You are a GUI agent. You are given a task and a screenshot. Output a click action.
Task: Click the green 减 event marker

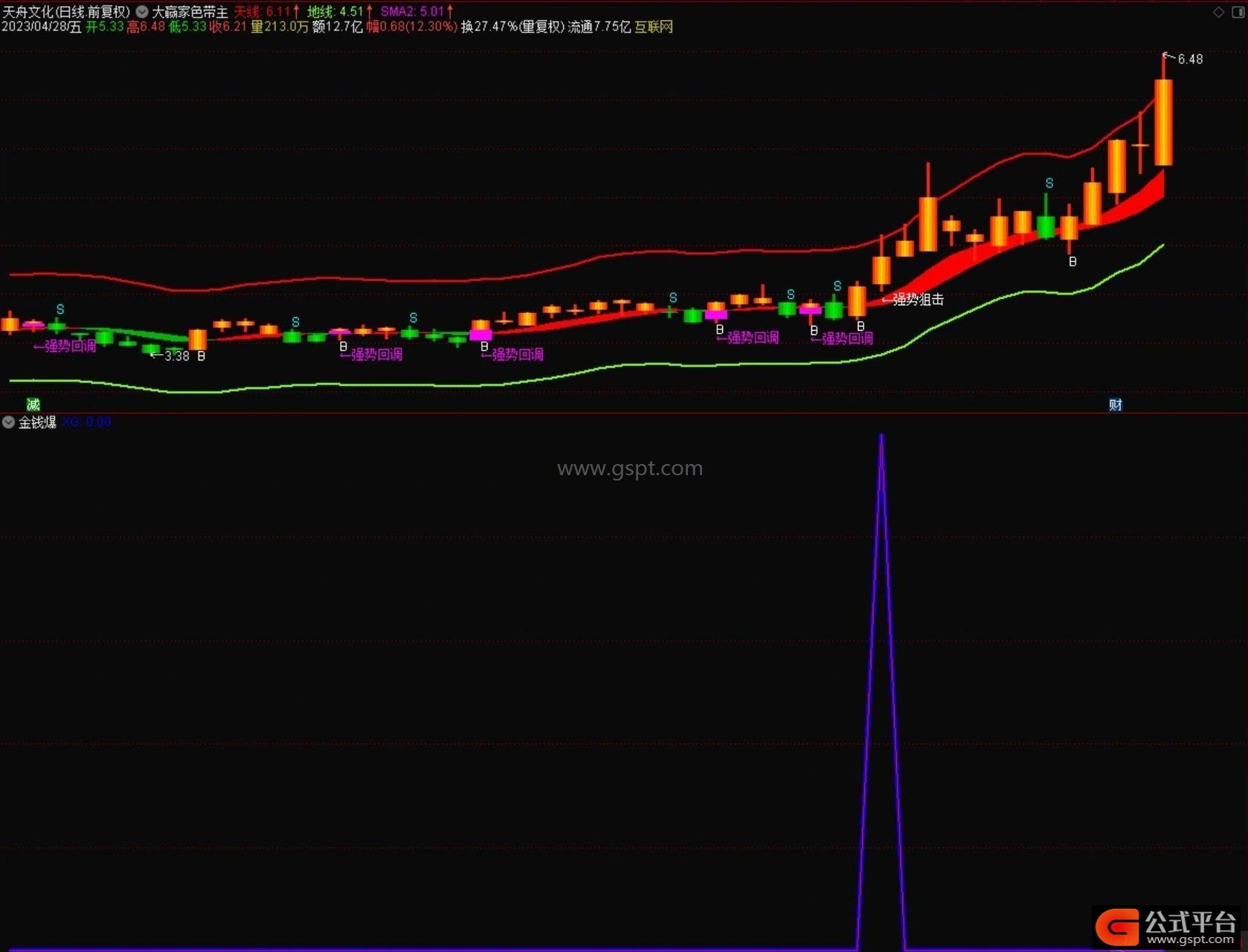(x=33, y=405)
